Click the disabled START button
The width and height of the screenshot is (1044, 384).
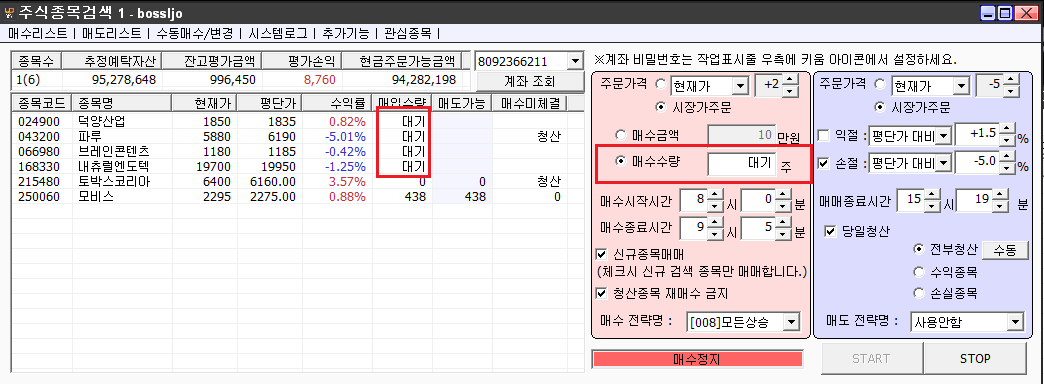[x=871, y=359]
